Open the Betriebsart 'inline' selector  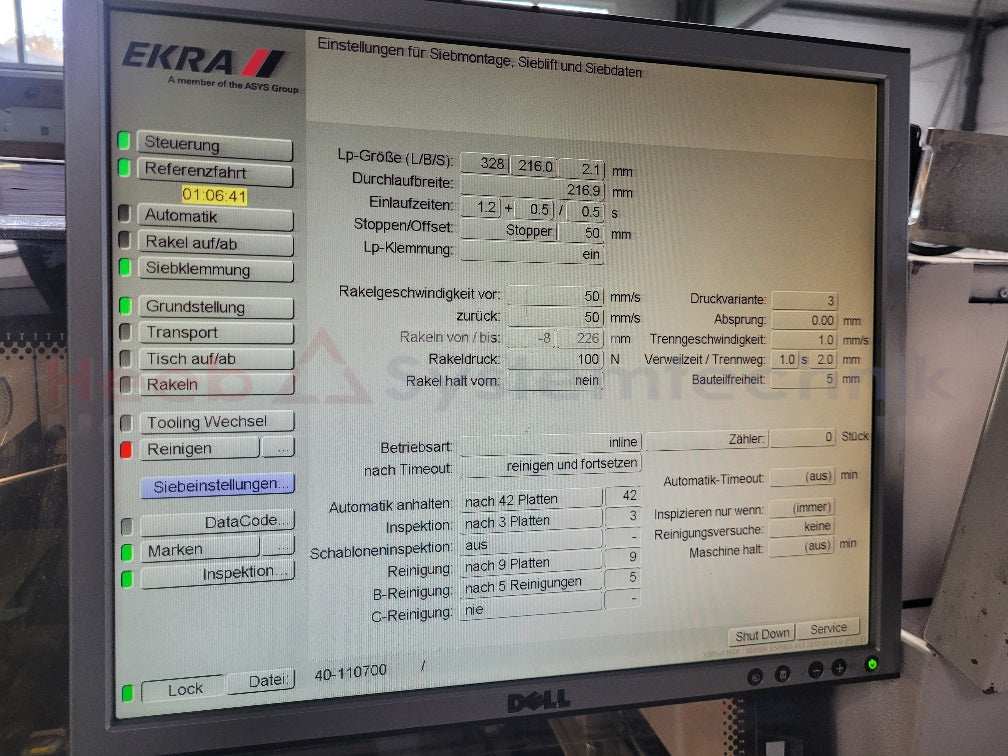[551, 442]
